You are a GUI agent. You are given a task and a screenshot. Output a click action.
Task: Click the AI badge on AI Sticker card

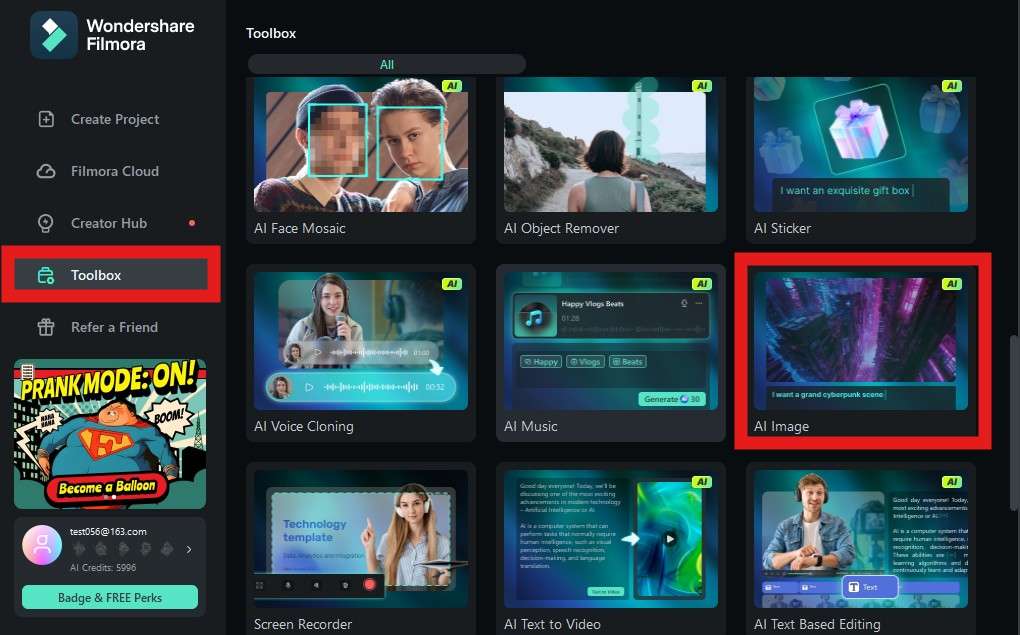(x=952, y=86)
